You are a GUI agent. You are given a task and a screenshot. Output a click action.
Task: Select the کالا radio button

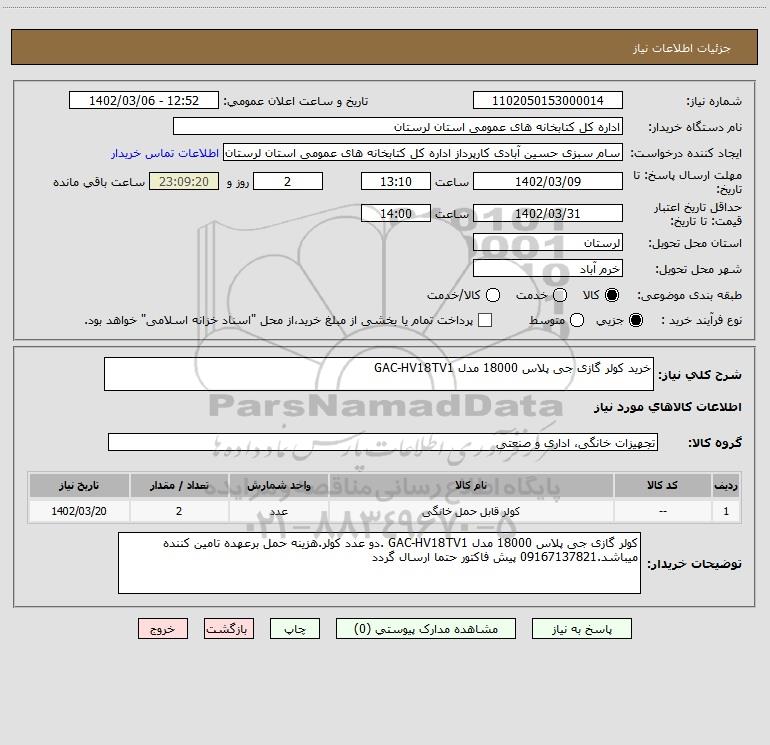pos(612,295)
